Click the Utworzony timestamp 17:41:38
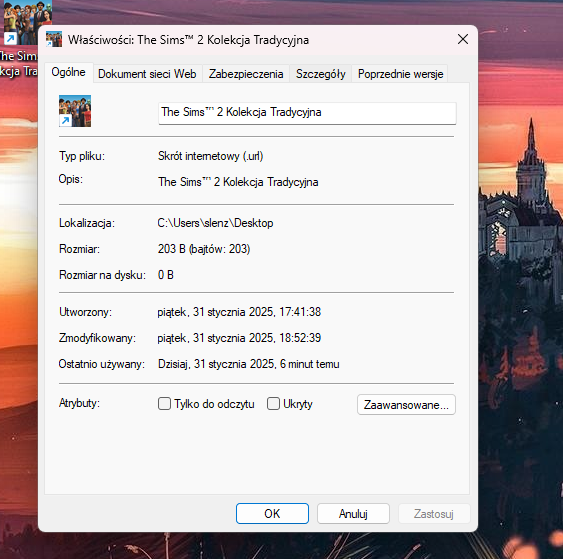This screenshot has width=563, height=559. pos(300,312)
